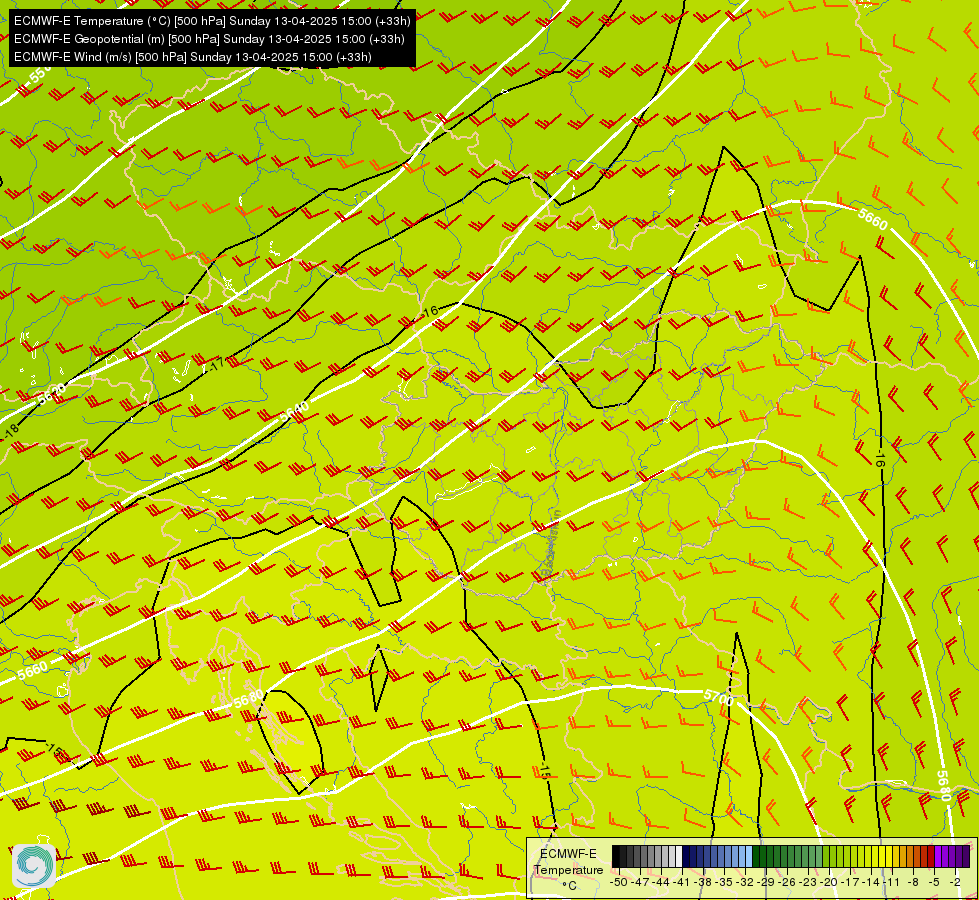Click the Wind (m/s) title line
979x900 pixels.
point(193,57)
